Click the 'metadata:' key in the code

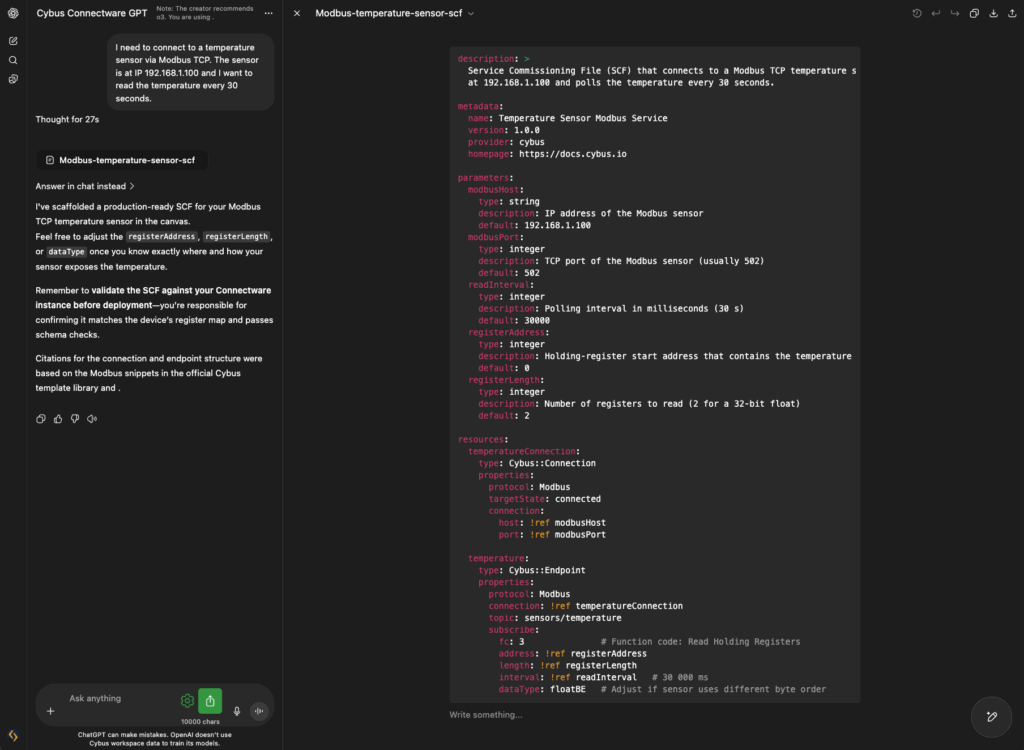pos(481,106)
